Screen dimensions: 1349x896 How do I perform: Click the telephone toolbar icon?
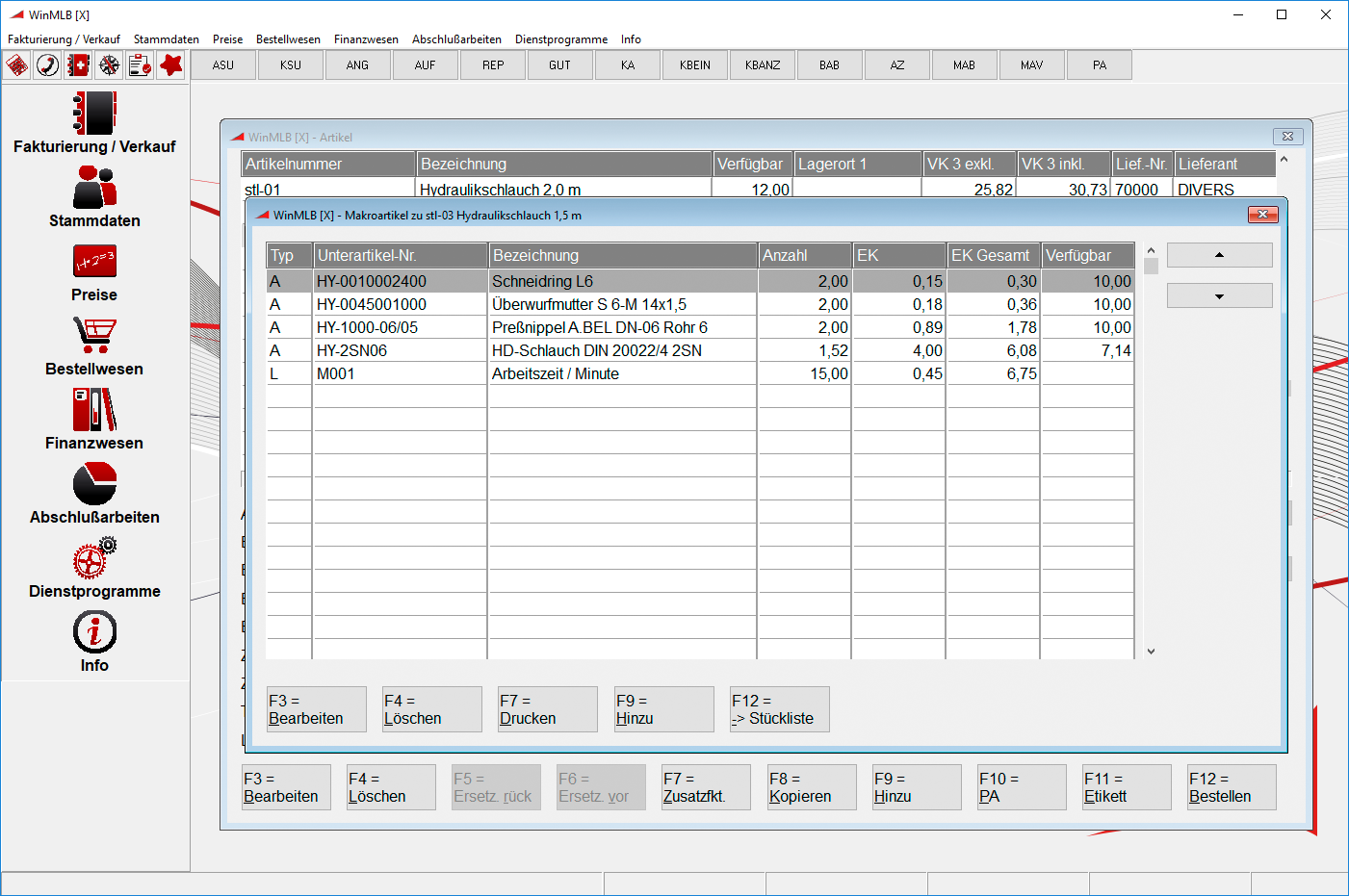coord(48,65)
